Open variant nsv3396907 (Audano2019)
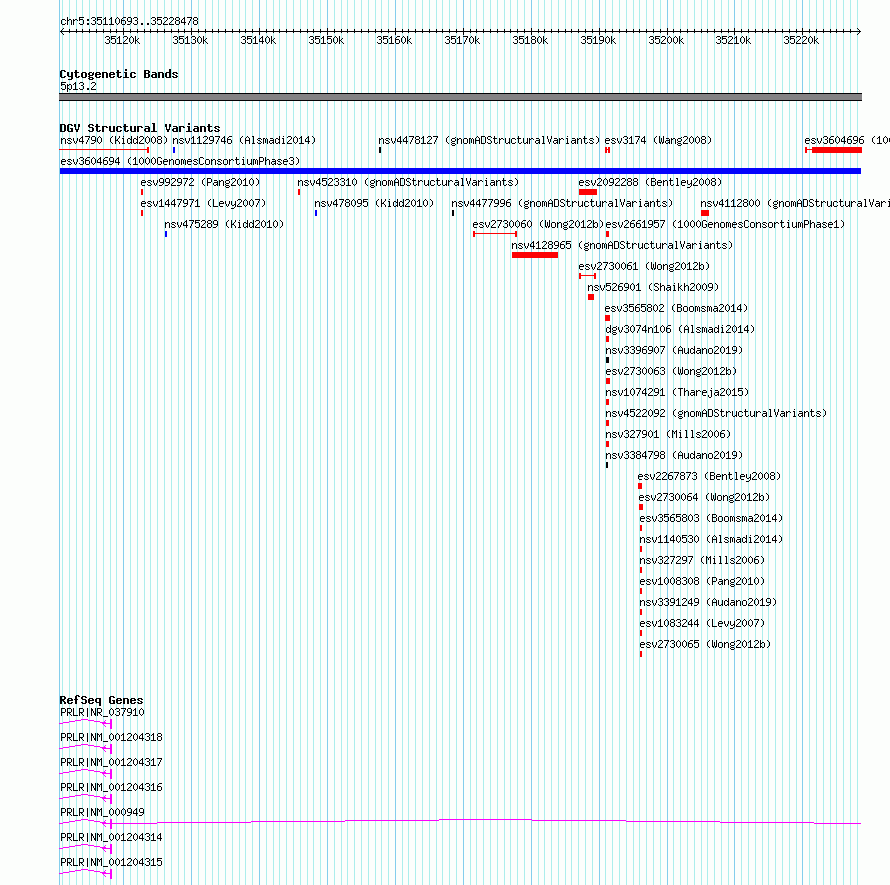This screenshot has height=885, width=890. click(x=674, y=350)
